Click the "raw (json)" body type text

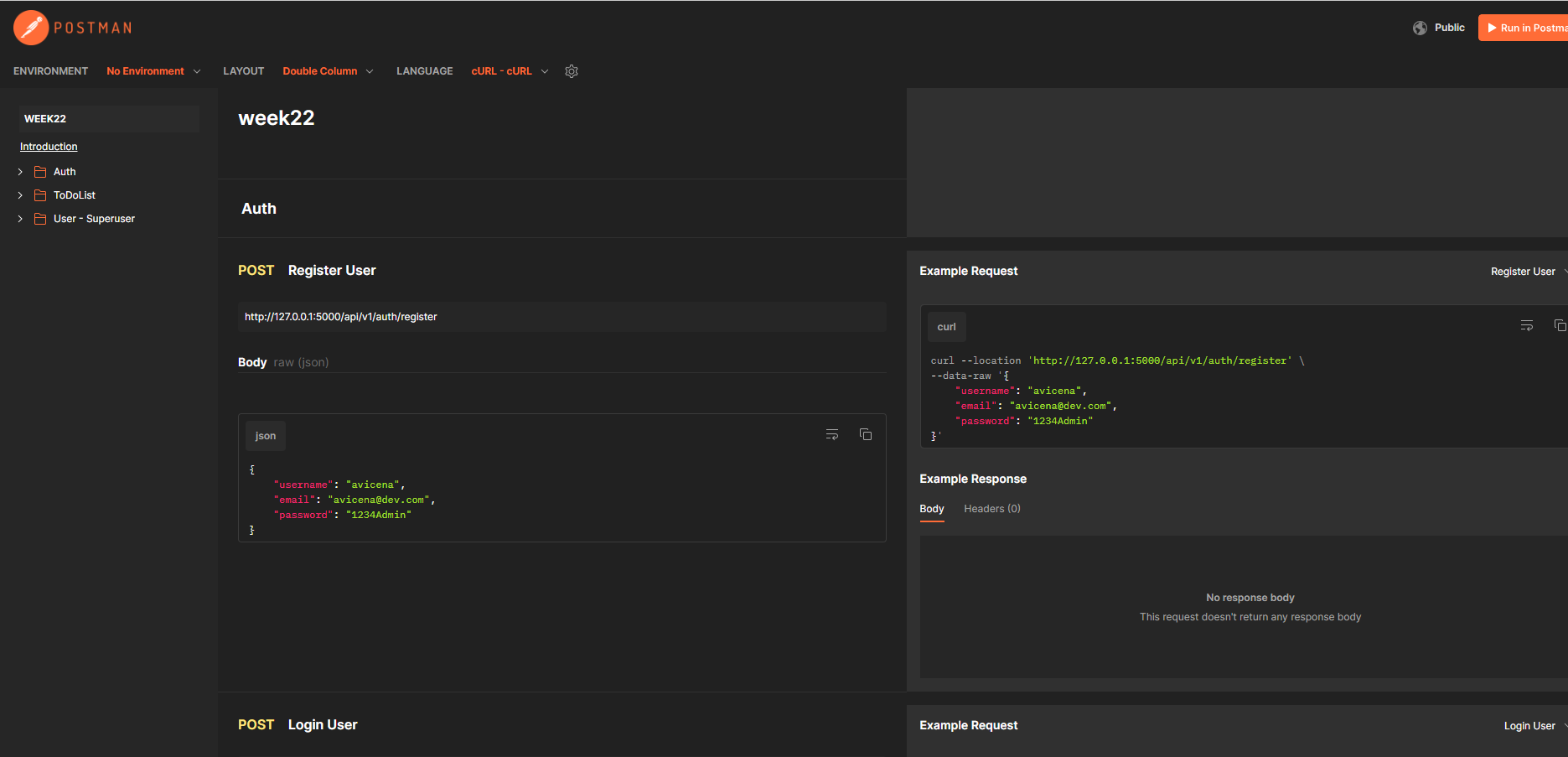click(301, 362)
